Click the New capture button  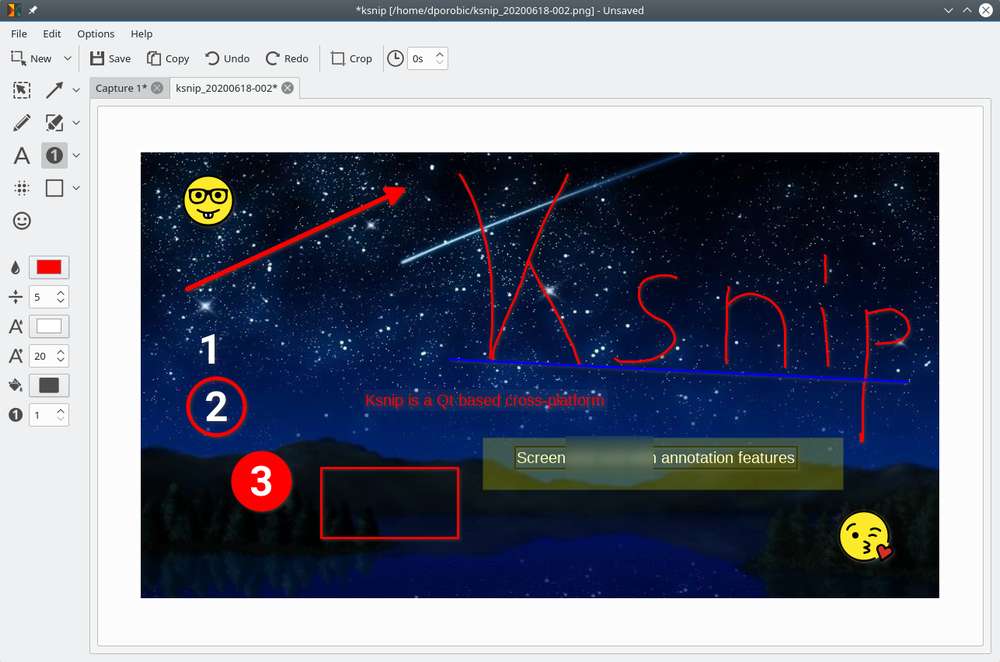coord(31,59)
